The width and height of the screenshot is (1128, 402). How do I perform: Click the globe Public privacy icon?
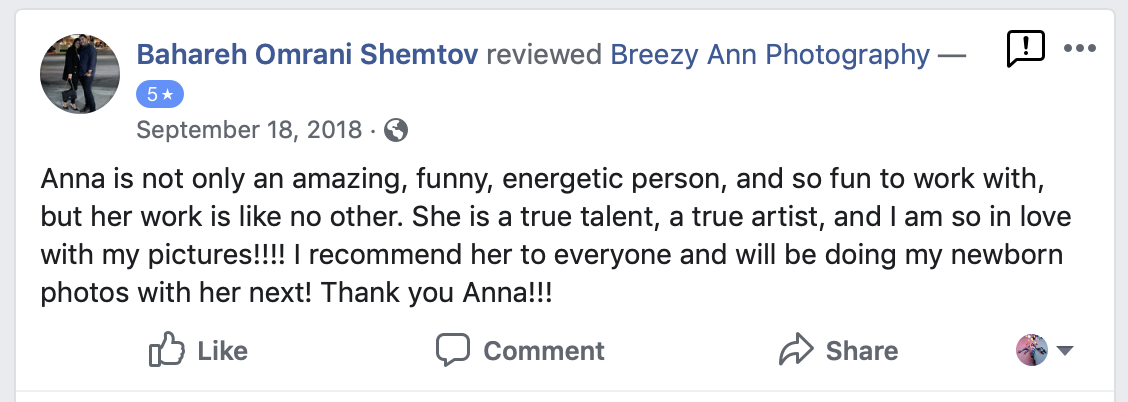click(x=396, y=130)
